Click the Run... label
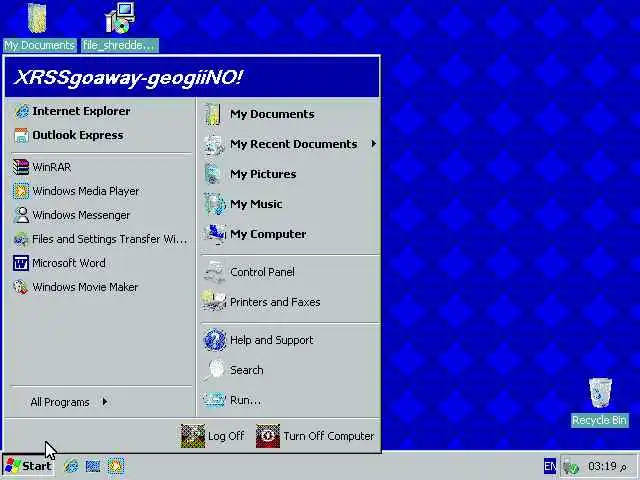The width and height of the screenshot is (640, 480). click(x=245, y=400)
